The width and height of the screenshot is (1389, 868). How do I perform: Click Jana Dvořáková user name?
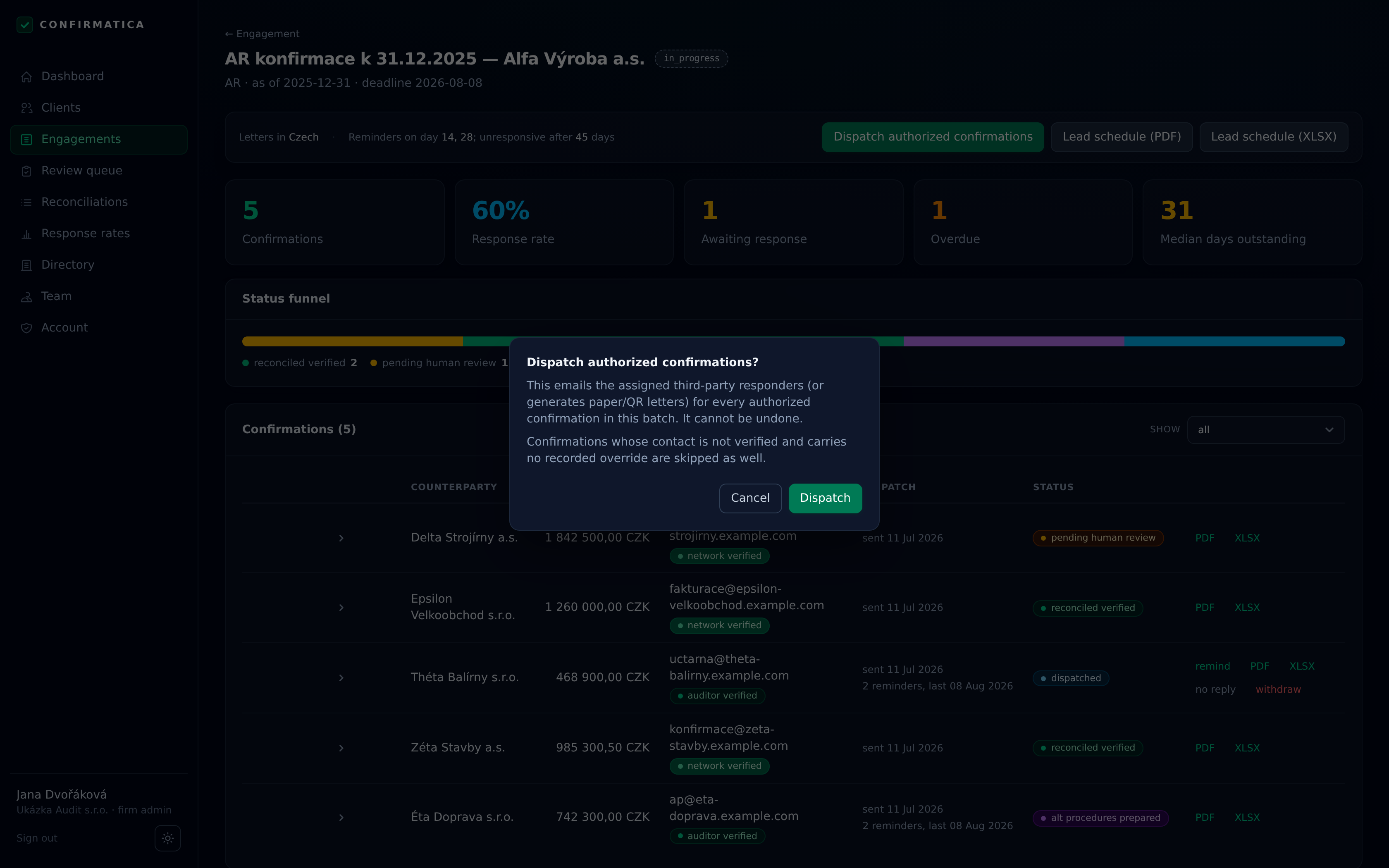[x=62, y=794]
